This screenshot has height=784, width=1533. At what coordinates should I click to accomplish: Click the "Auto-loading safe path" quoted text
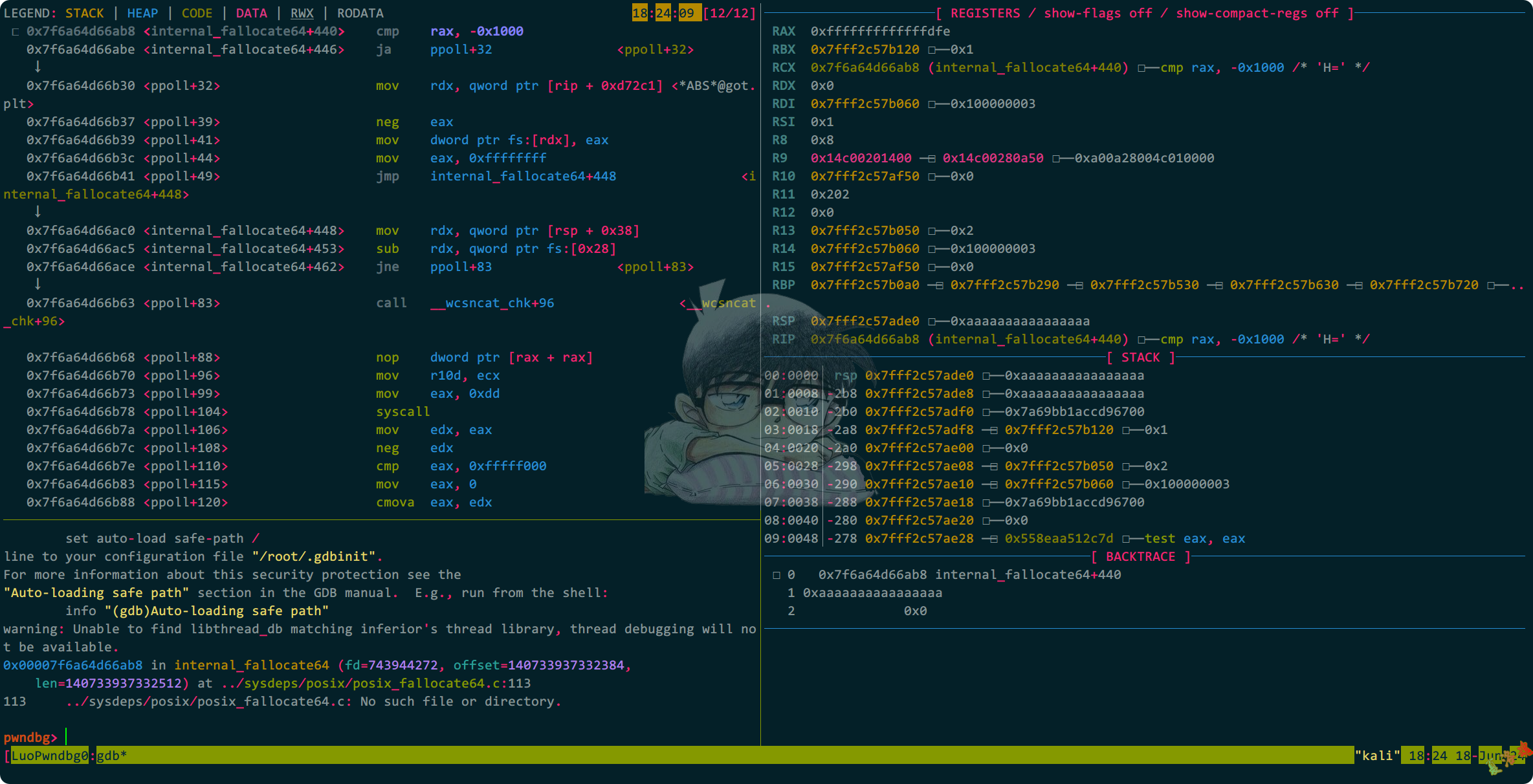pyautogui.click(x=96, y=593)
